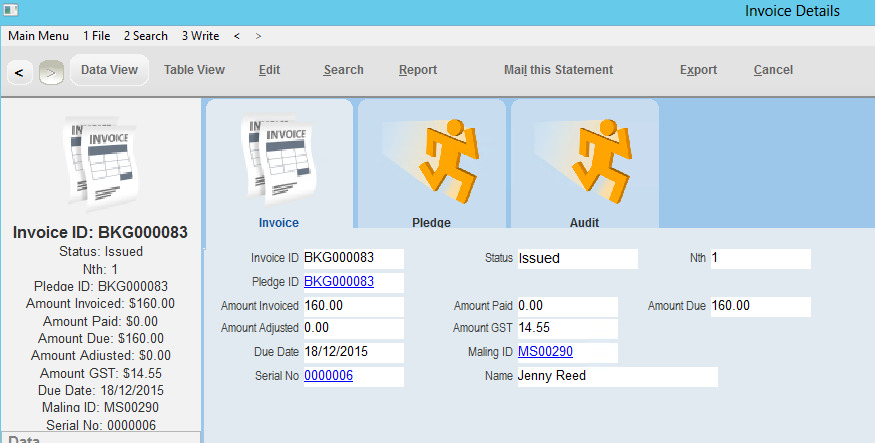
Task: Select the Pledge tab label
Action: [431, 223]
